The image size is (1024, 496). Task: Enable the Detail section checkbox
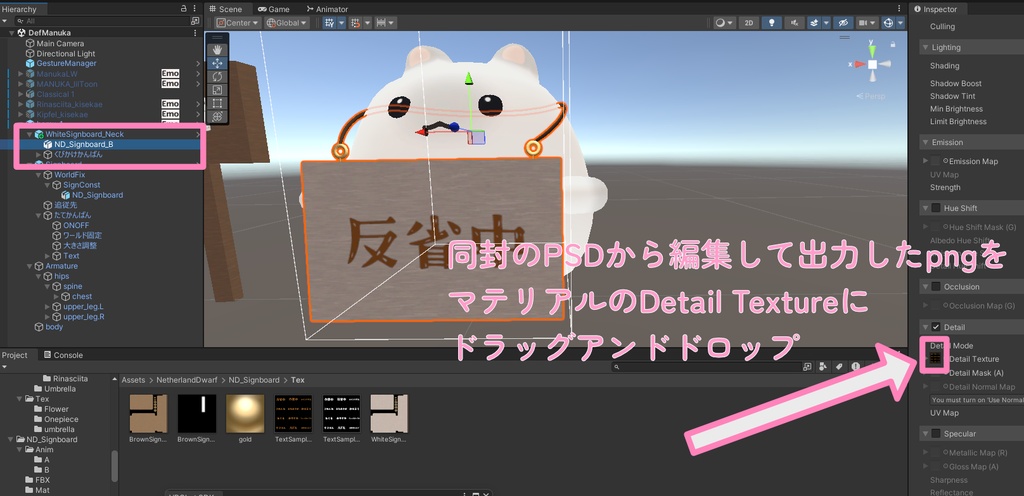point(936,327)
